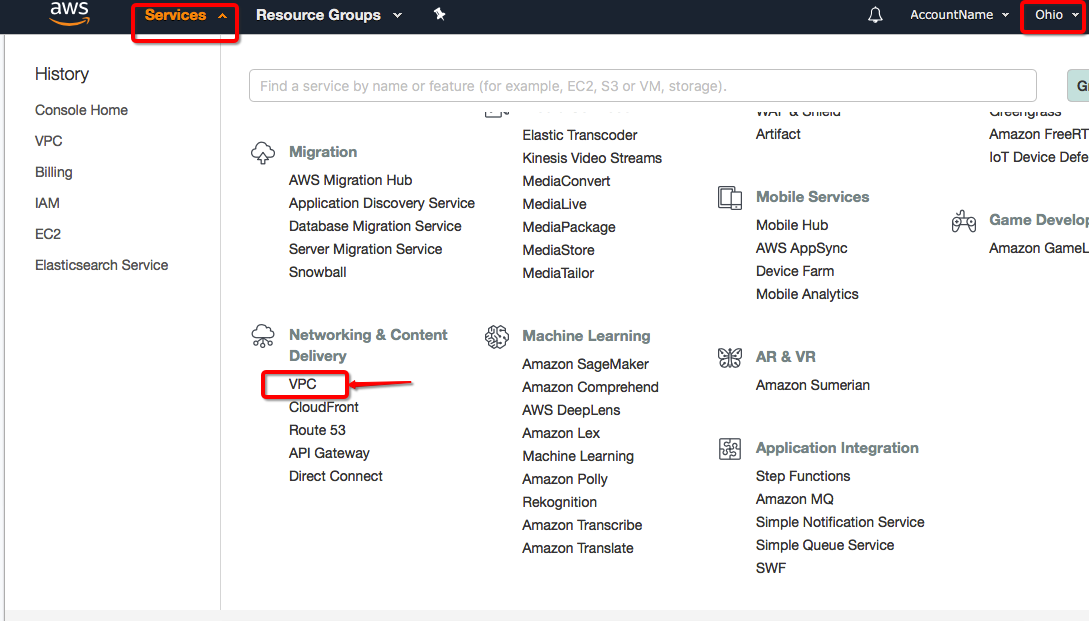Click the AR & VR butterfly icon
This screenshot has height=621, width=1089.
tap(730, 357)
